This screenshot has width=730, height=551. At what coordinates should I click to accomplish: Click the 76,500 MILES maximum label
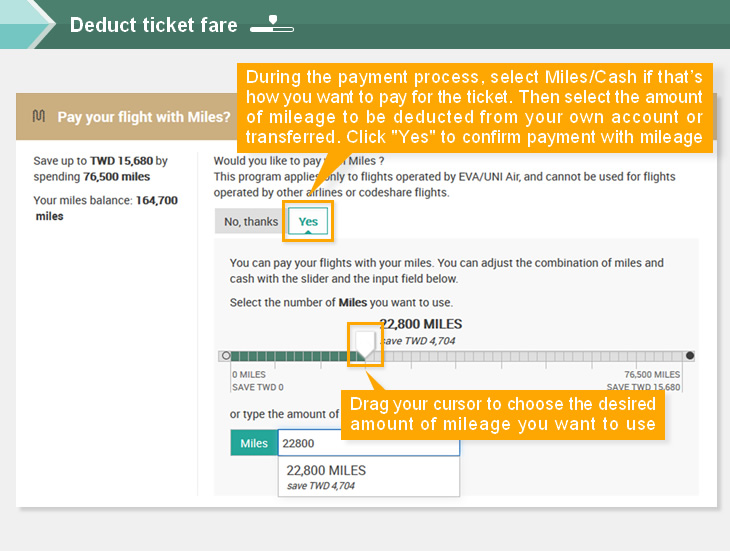pos(652,374)
